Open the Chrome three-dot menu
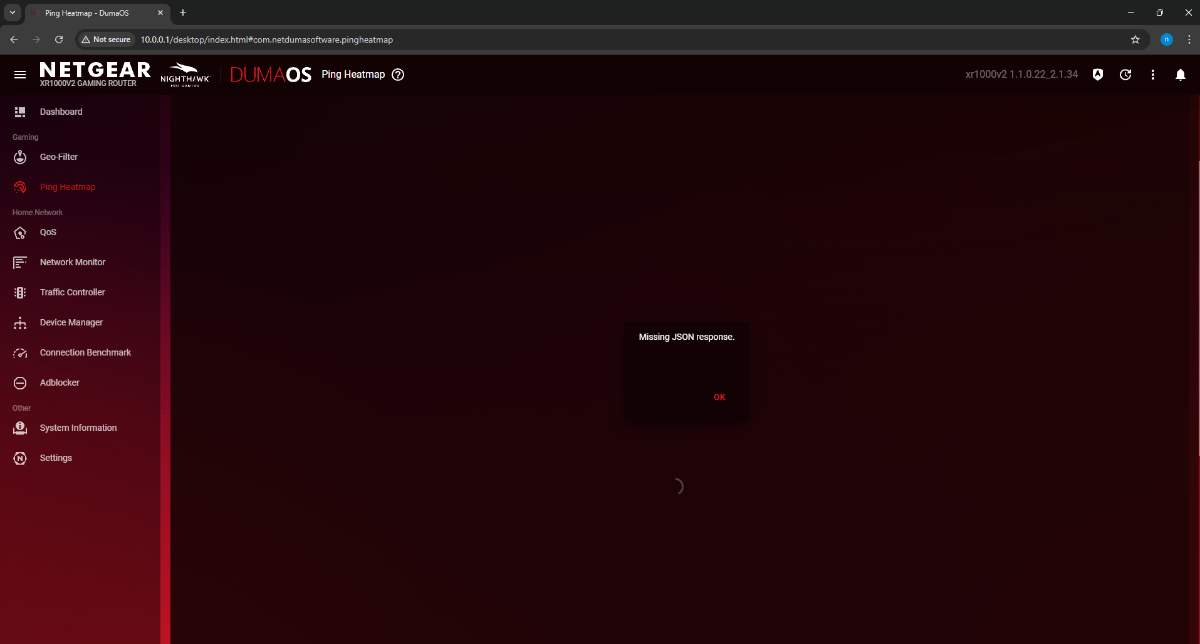This screenshot has width=1200, height=644. pyautogui.click(x=1187, y=40)
